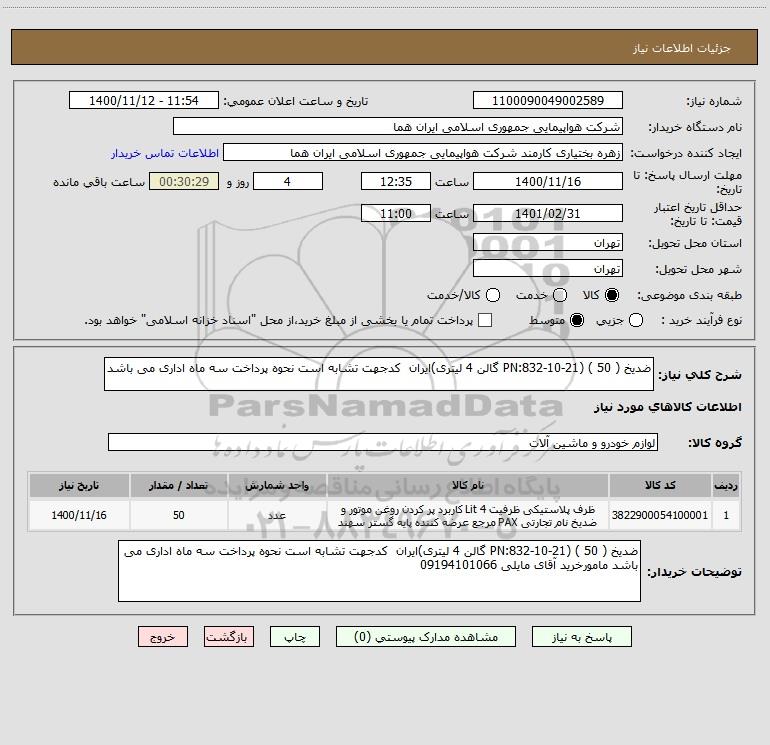Click the price validity date field 1401/02/31
This screenshot has width=770, height=745.
tap(547, 213)
